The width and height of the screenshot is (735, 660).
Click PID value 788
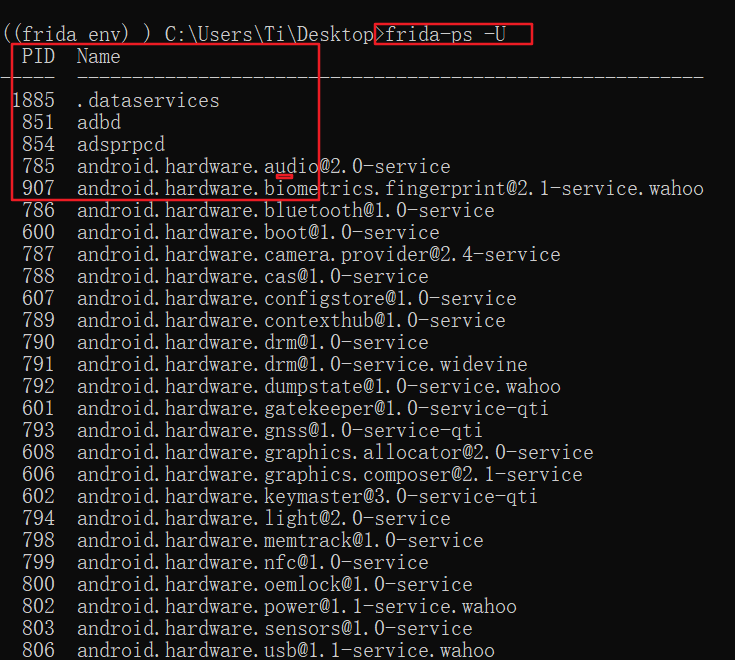38,277
